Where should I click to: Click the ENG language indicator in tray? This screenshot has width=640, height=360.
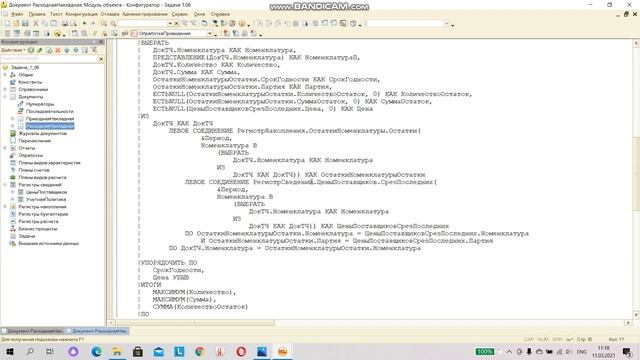click(x=581, y=351)
